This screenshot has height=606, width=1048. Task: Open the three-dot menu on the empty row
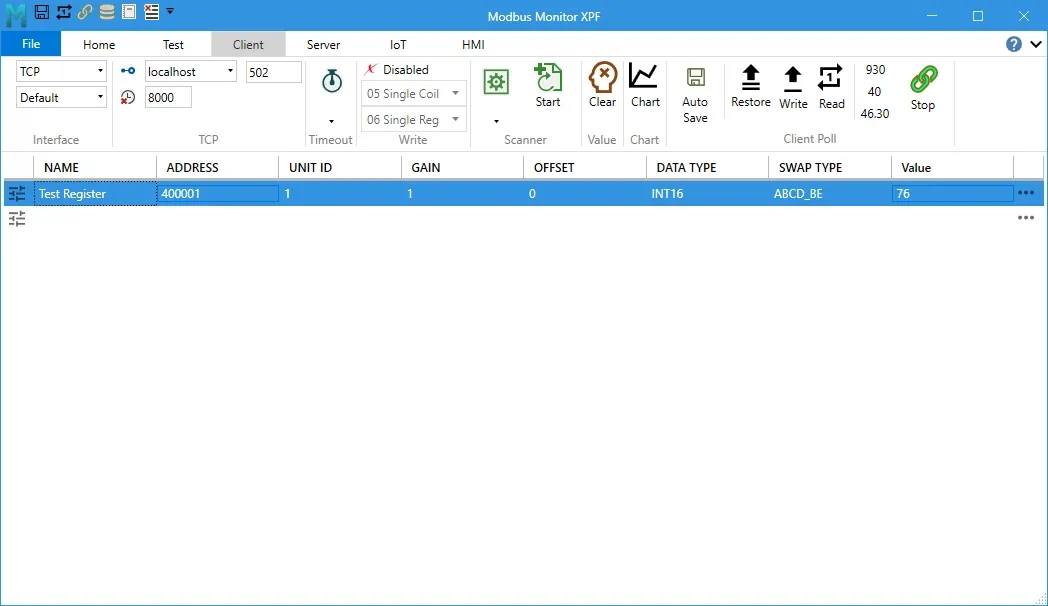point(1025,218)
